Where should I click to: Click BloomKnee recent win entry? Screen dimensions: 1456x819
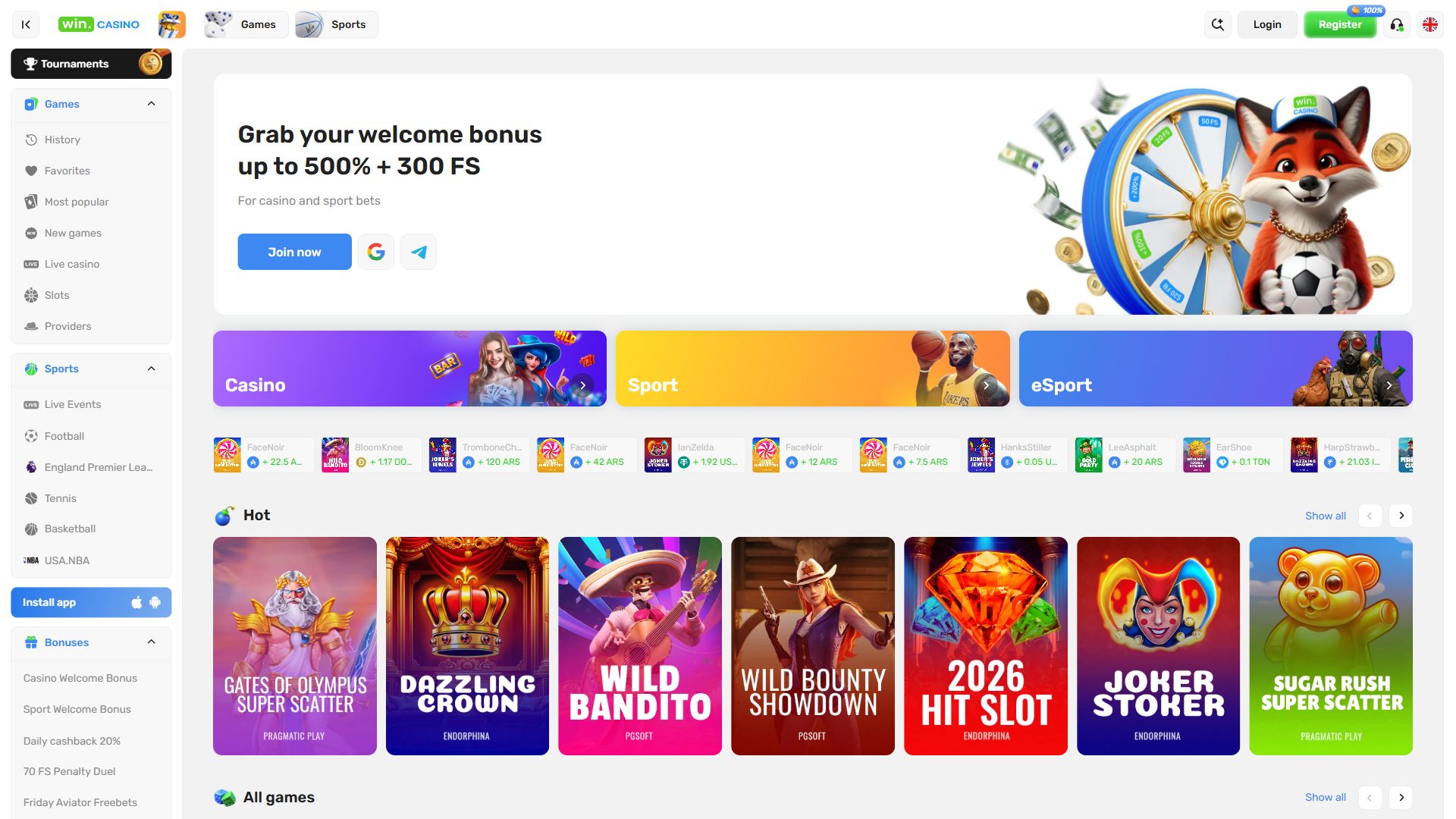pyautogui.click(x=371, y=455)
